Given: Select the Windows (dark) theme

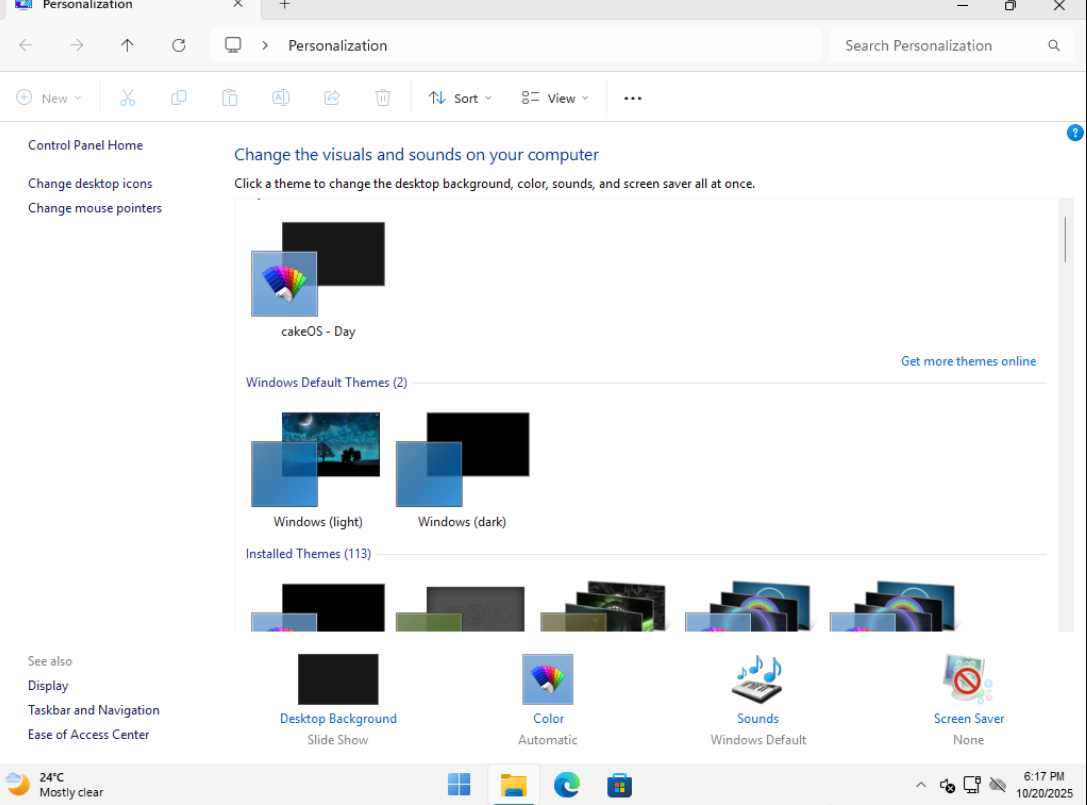Looking at the screenshot, I should click(x=462, y=461).
